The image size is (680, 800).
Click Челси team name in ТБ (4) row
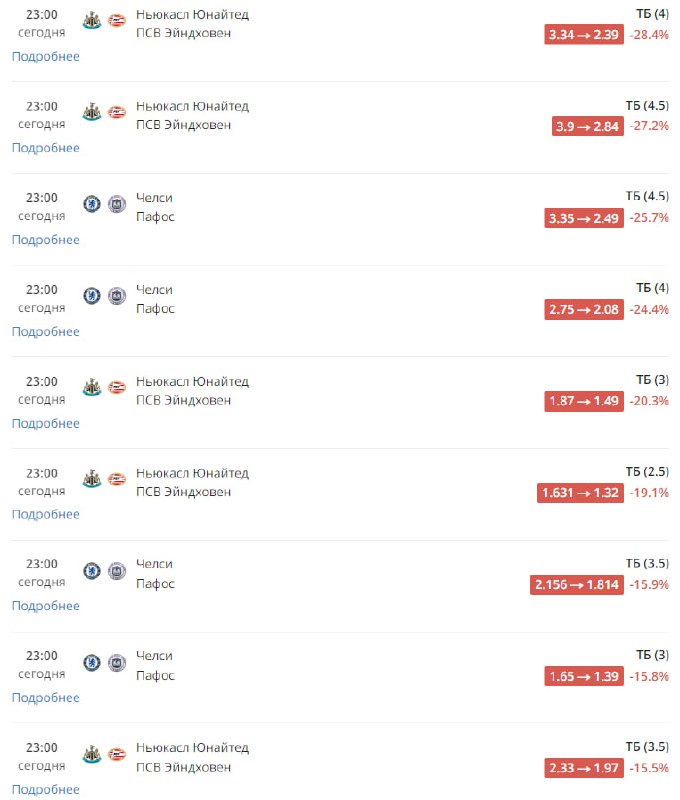pyautogui.click(x=154, y=289)
